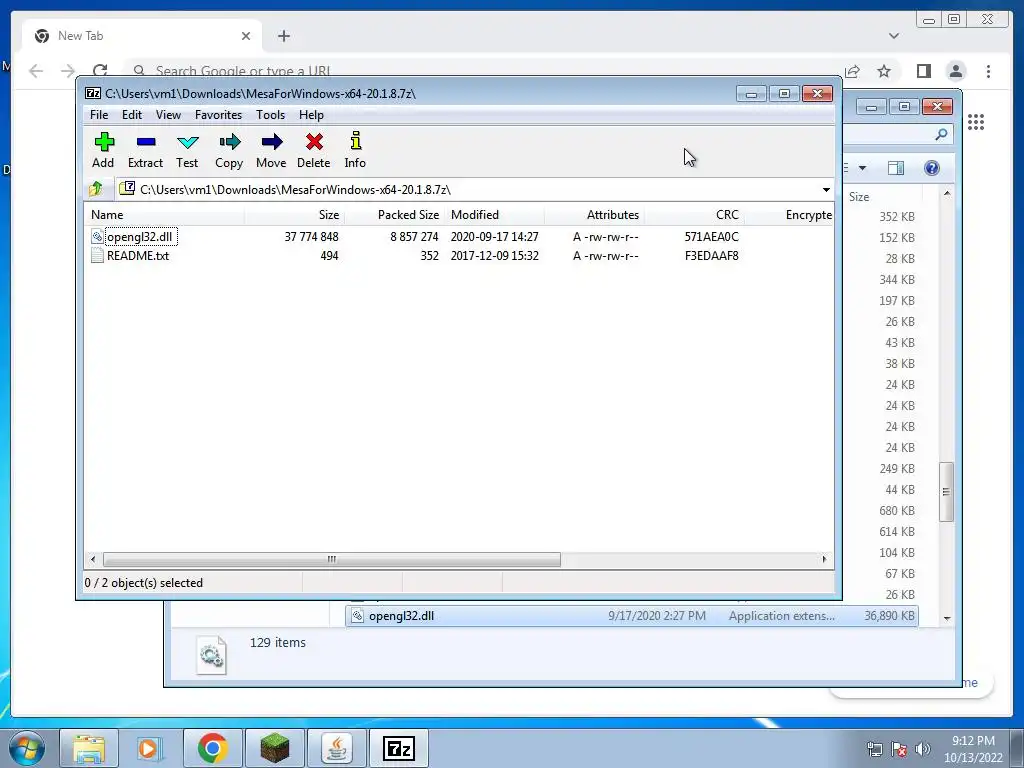Click the 8 857 274 packed size value

414,237
